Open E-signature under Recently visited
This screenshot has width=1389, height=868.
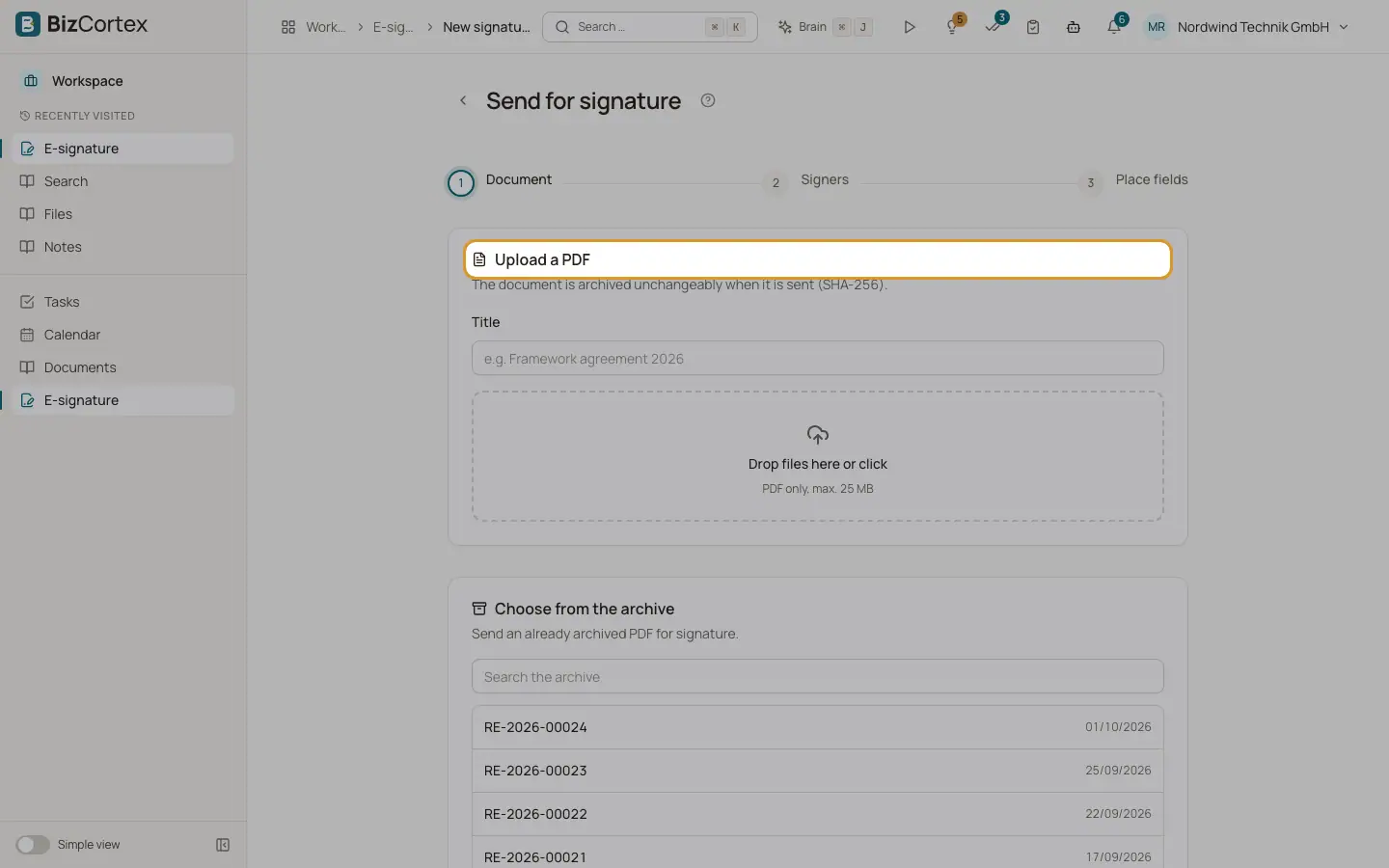(123, 149)
